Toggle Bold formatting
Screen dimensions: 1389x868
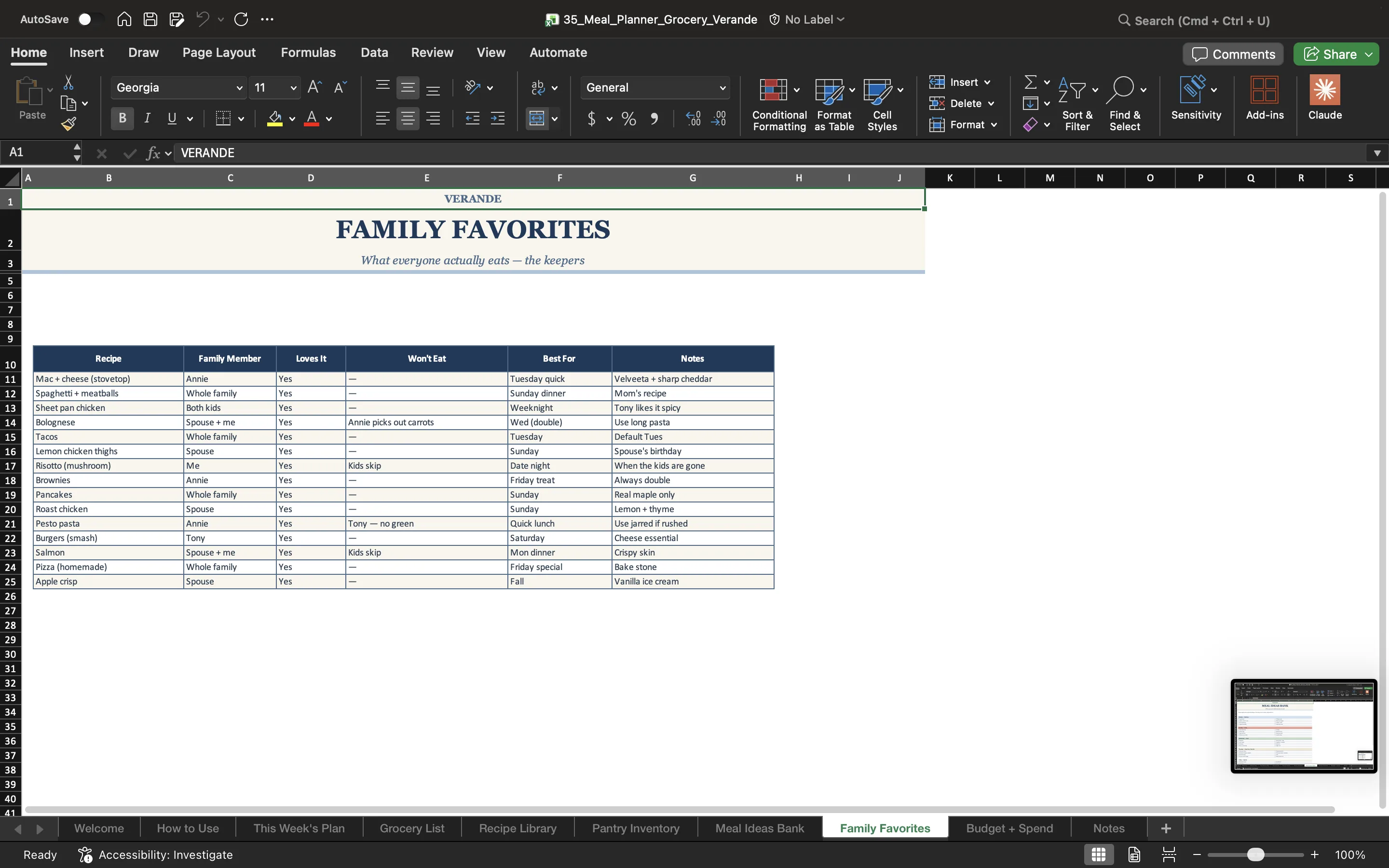coord(122,119)
